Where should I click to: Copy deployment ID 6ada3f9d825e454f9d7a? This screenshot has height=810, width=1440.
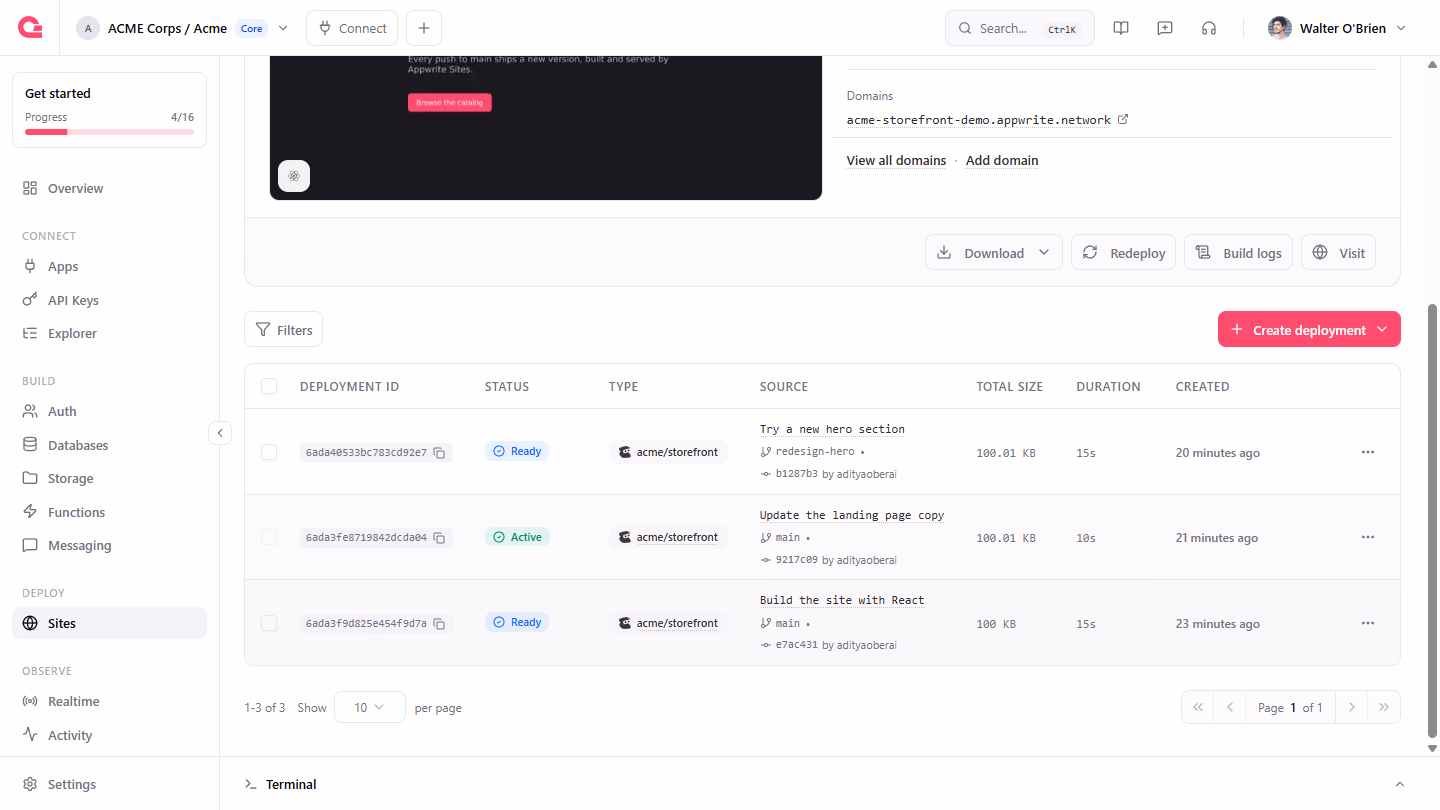coord(439,624)
